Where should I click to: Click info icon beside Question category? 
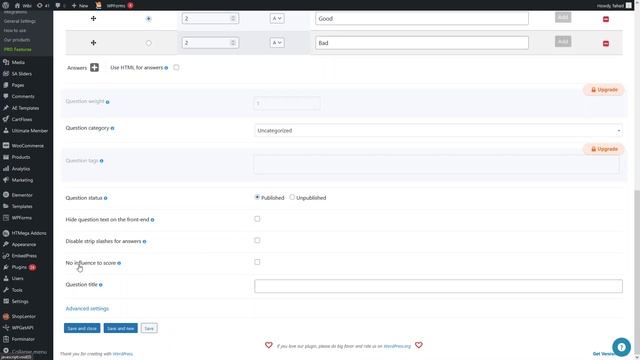pos(113,128)
